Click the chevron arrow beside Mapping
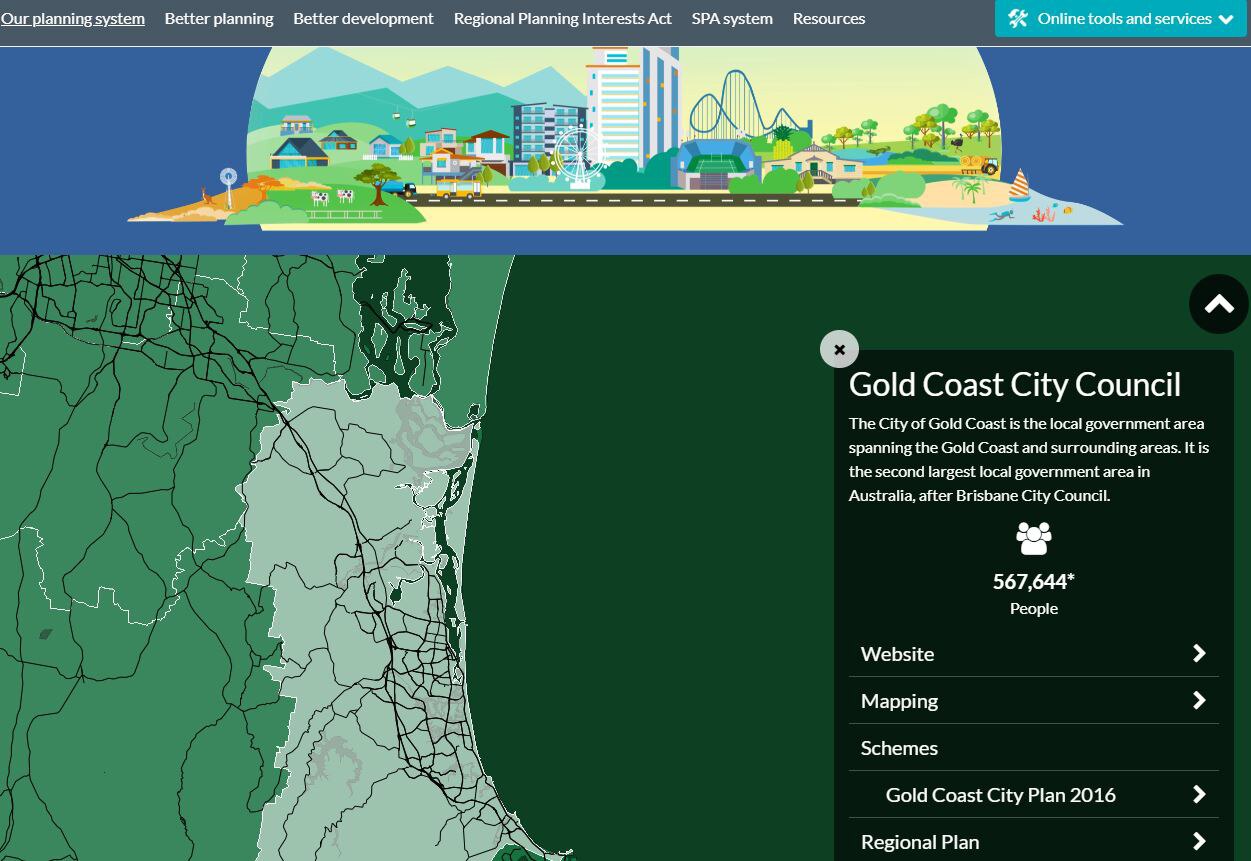1251x861 pixels. pyautogui.click(x=1198, y=700)
